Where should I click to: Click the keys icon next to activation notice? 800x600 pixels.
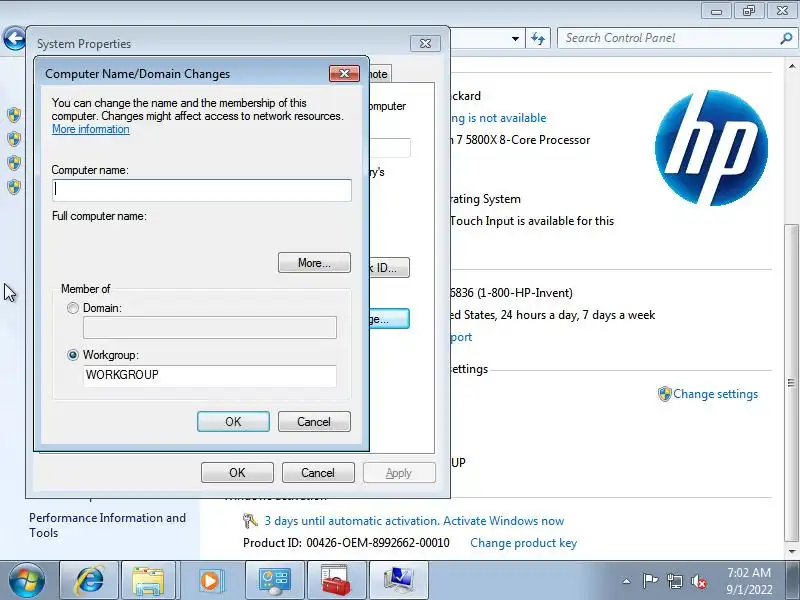click(250, 521)
